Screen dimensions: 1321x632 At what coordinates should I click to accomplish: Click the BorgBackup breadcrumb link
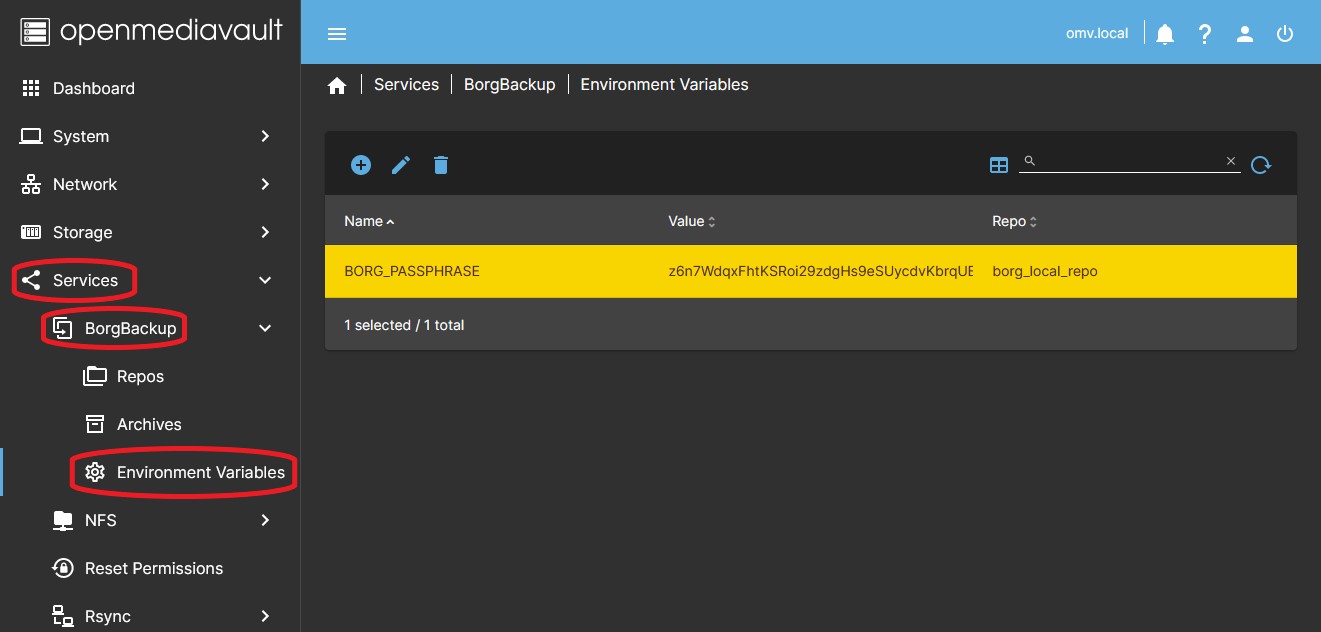[509, 85]
